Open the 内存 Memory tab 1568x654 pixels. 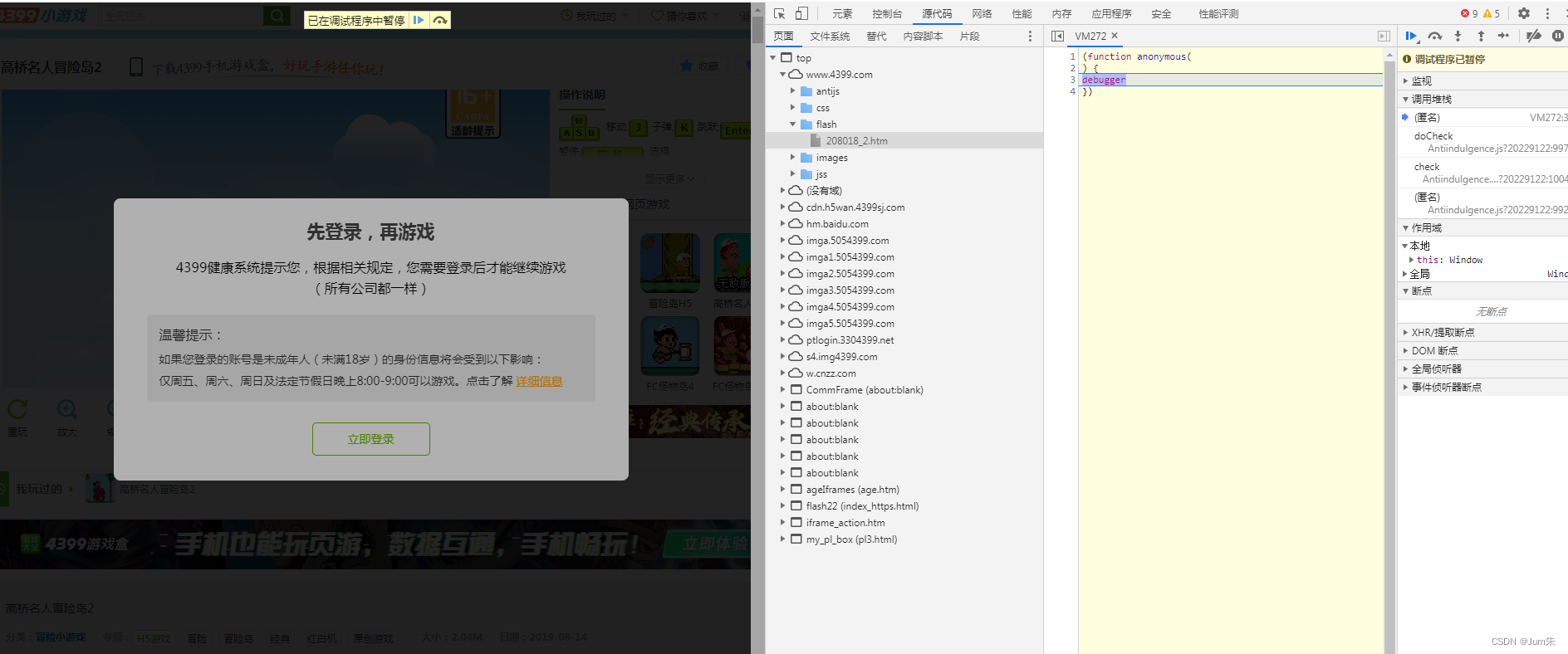pos(1061,13)
